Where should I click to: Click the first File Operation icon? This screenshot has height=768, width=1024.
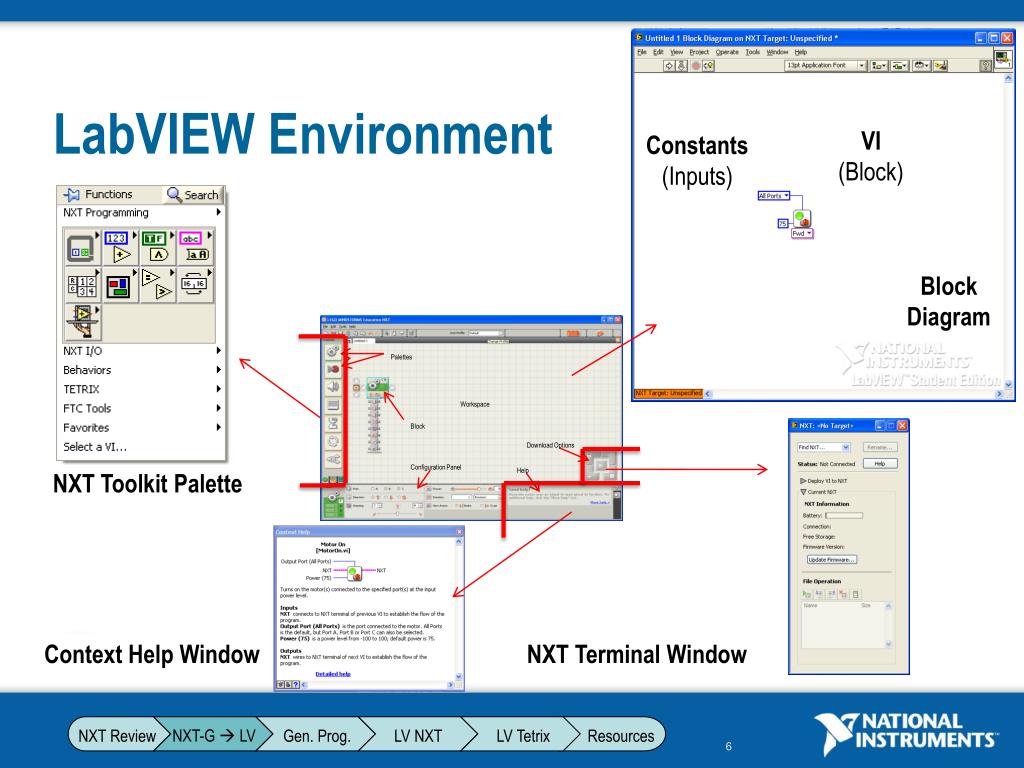click(807, 594)
